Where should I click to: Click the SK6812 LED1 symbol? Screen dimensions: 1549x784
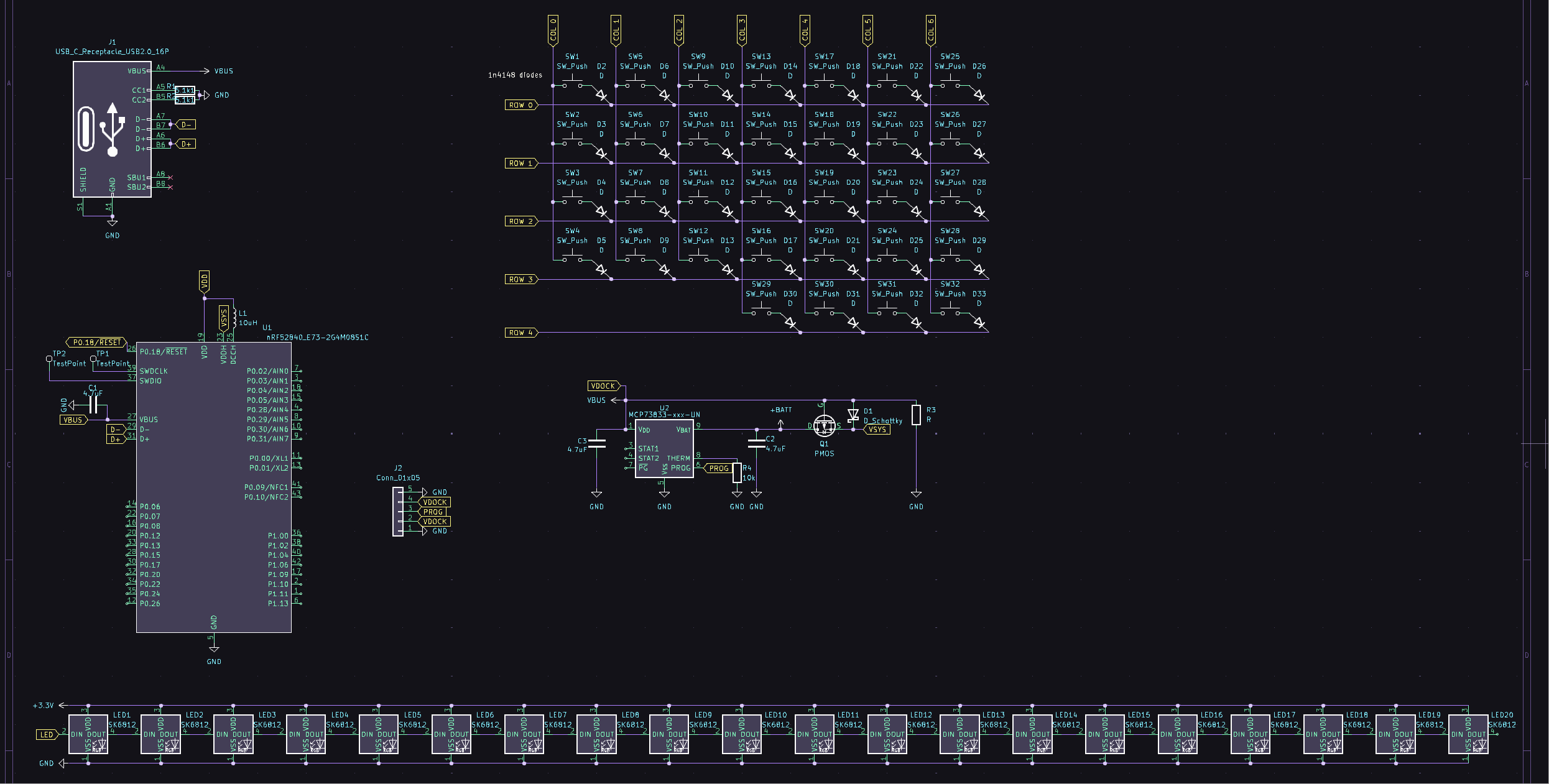[x=89, y=734]
